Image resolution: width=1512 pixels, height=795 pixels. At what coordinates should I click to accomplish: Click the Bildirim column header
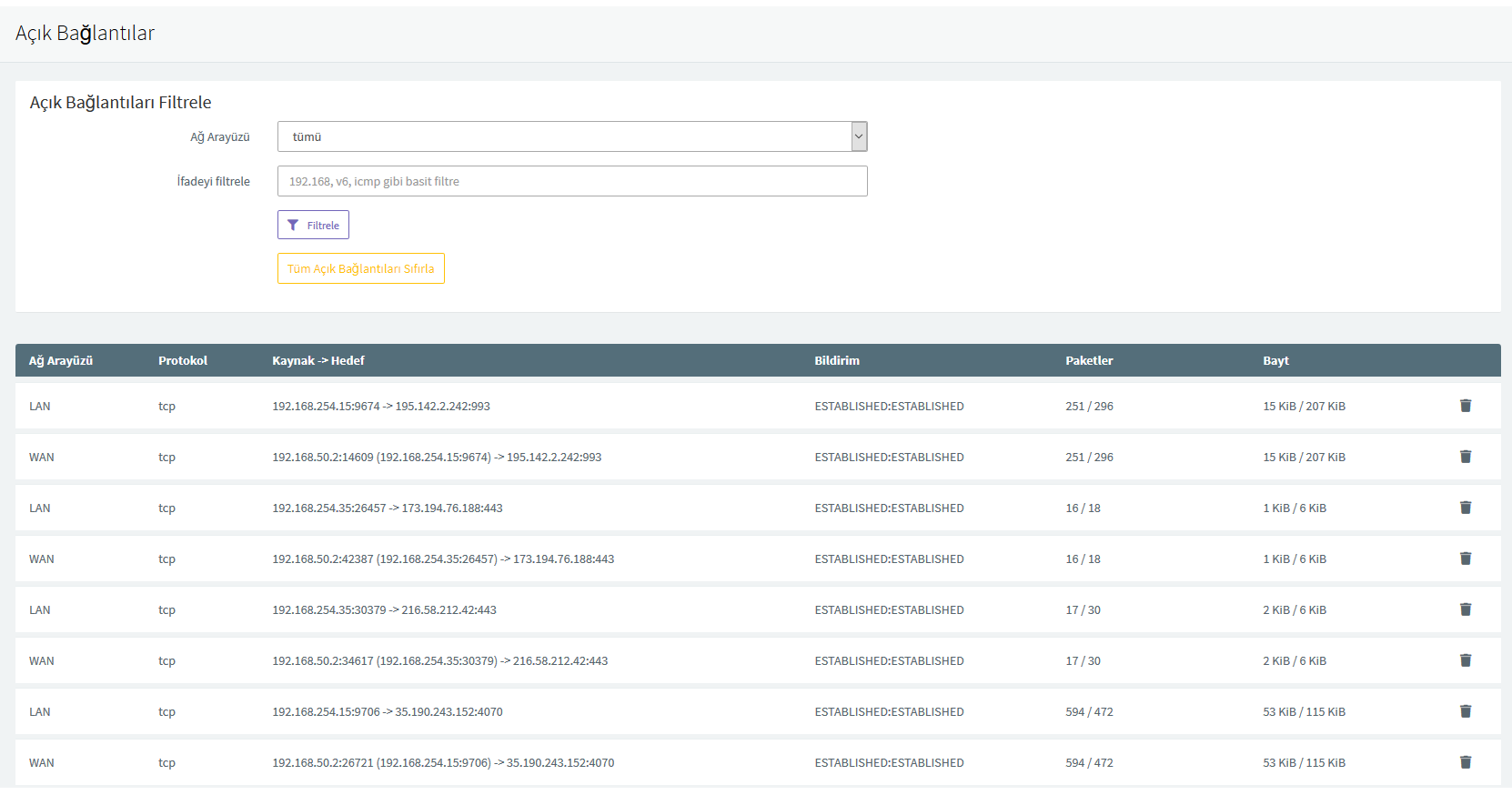point(836,360)
